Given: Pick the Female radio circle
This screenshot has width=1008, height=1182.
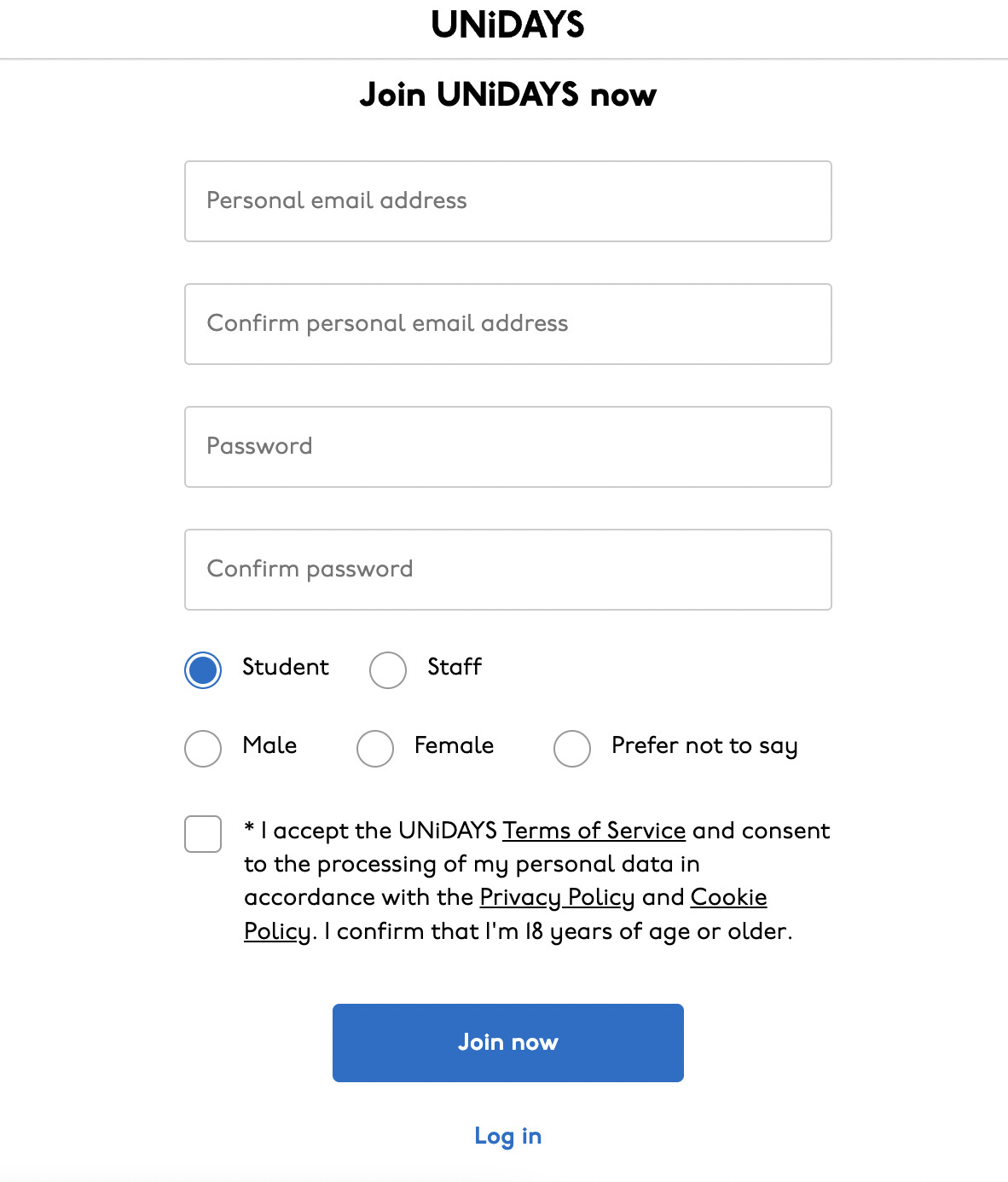Looking at the screenshot, I should pyautogui.click(x=375, y=749).
